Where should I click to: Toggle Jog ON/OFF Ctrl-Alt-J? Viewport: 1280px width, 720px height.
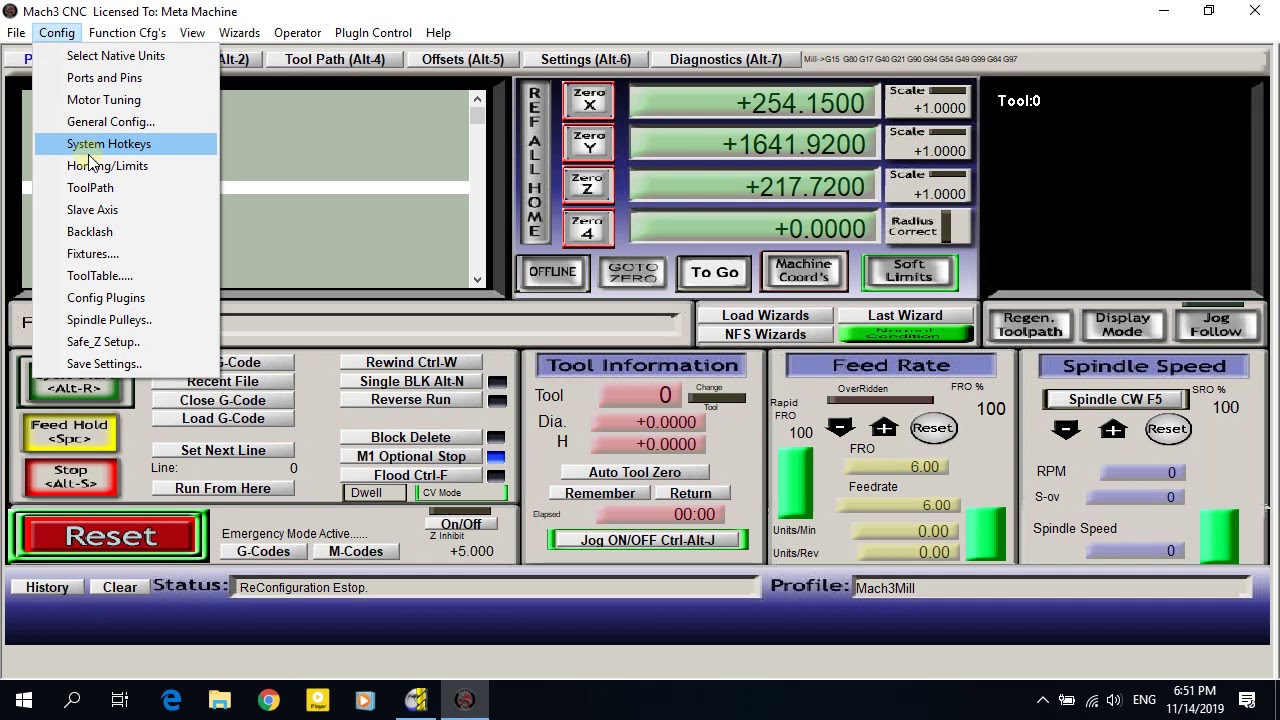[x=647, y=540]
